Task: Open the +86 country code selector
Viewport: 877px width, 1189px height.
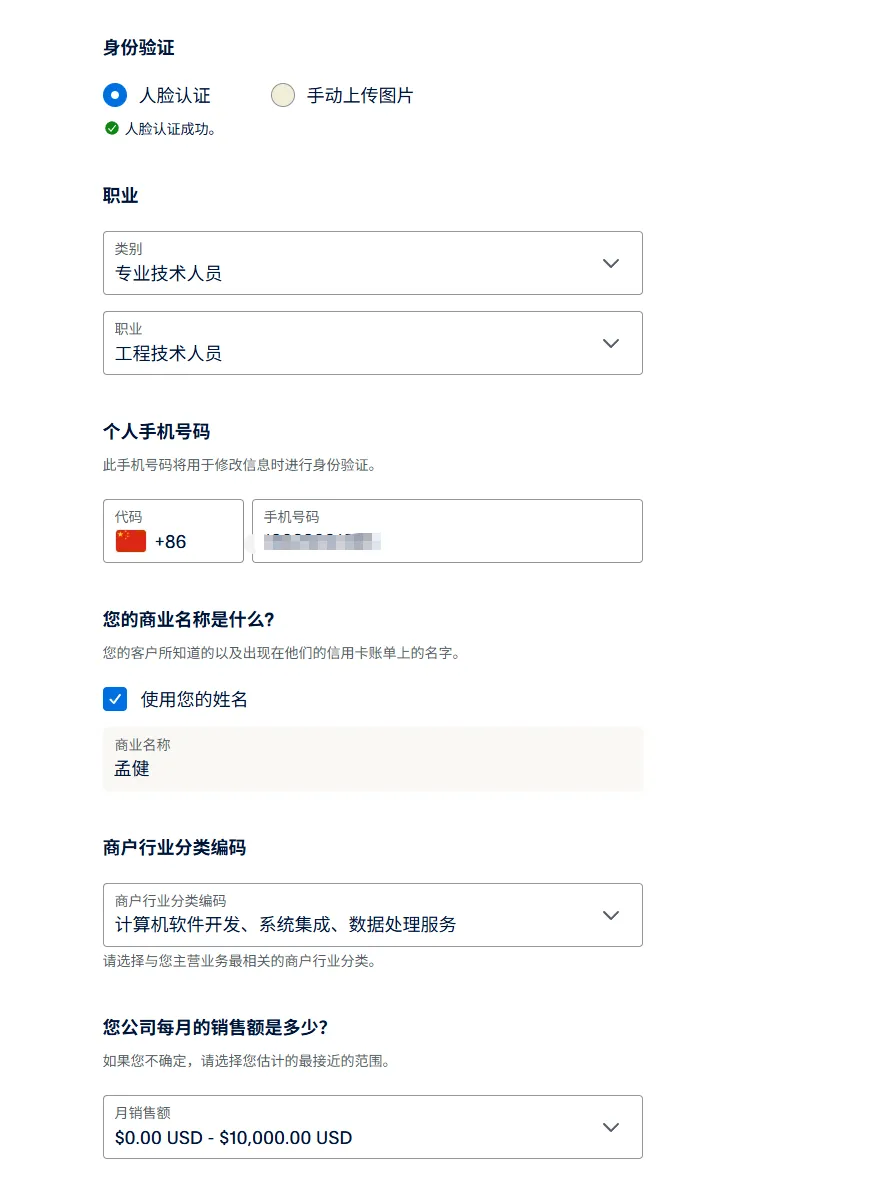Action: pyautogui.click(x=173, y=531)
